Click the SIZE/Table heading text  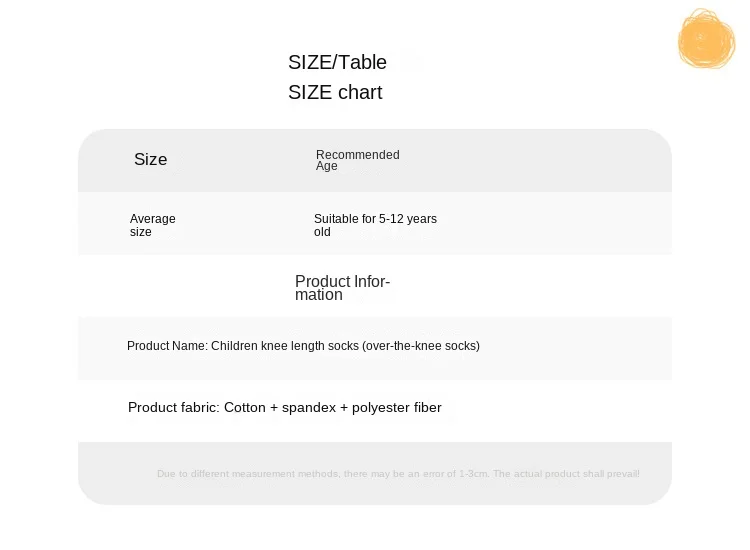tap(337, 62)
